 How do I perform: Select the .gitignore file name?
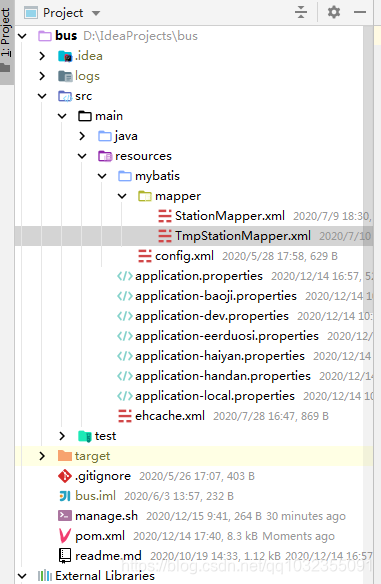coord(103,476)
